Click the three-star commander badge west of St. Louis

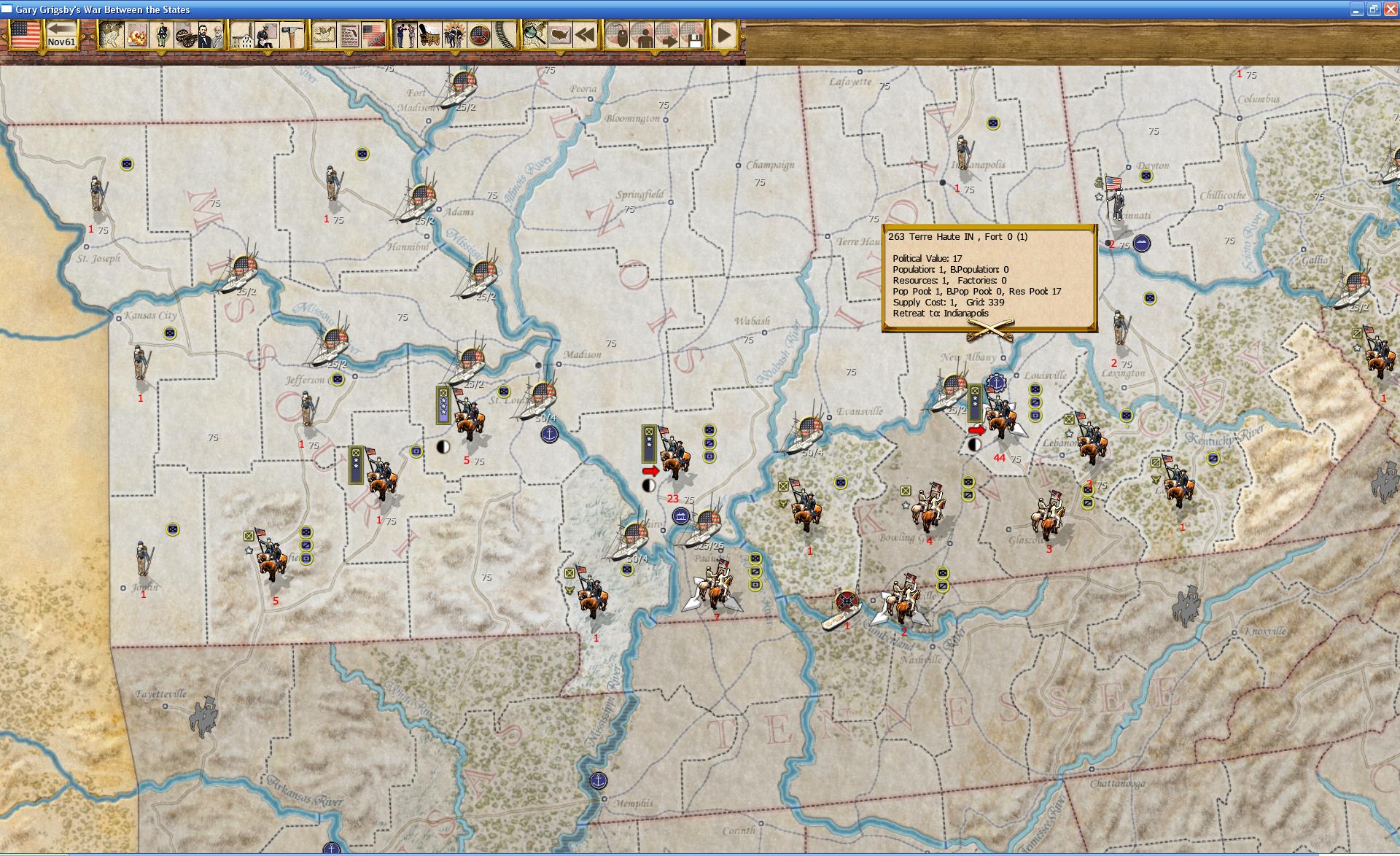click(443, 405)
